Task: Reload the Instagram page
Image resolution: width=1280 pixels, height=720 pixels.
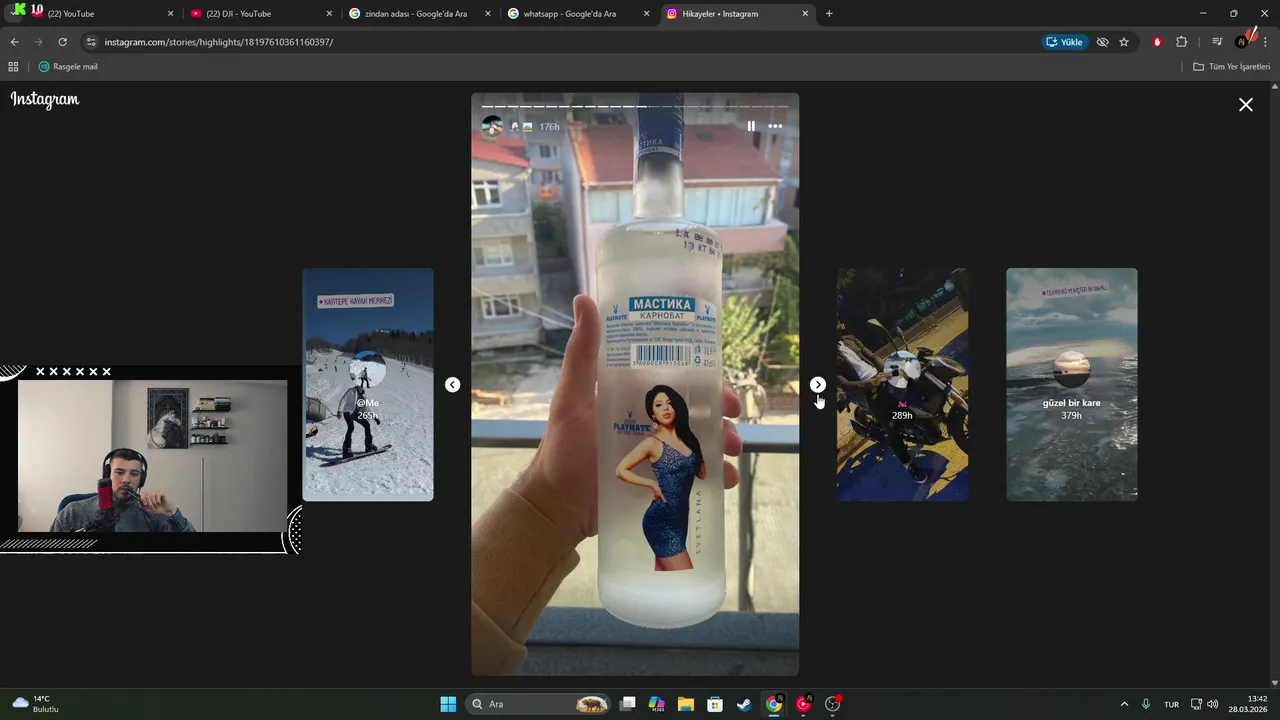Action: click(x=62, y=42)
